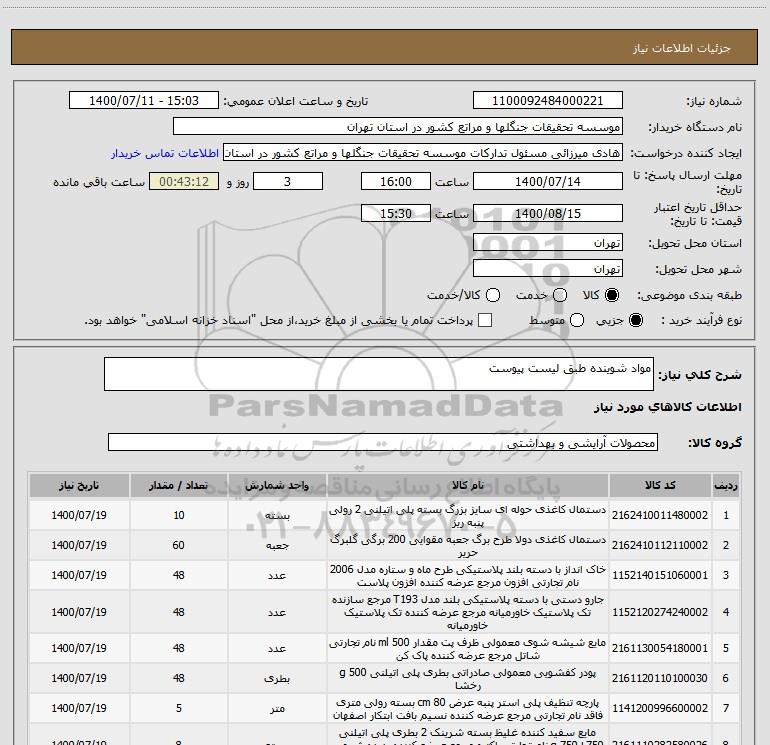Click the validity time field 15:30

coord(396,213)
